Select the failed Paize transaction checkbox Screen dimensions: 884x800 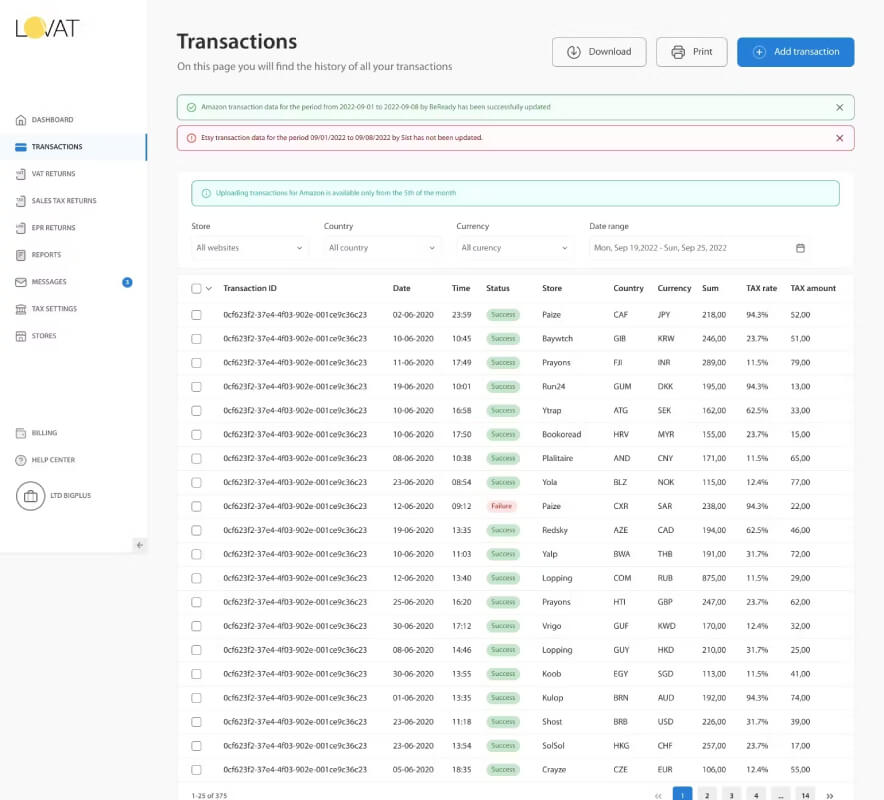click(x=196, y=506)
